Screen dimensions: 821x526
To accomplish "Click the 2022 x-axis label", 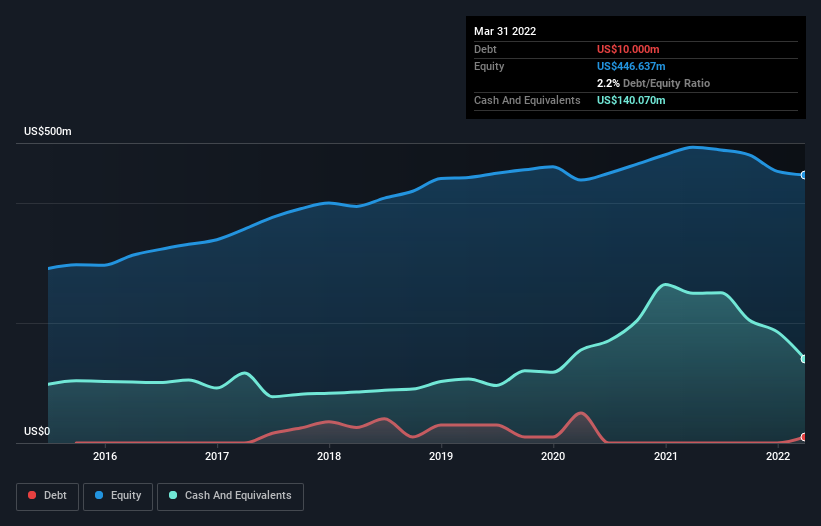I will [778, 456].
